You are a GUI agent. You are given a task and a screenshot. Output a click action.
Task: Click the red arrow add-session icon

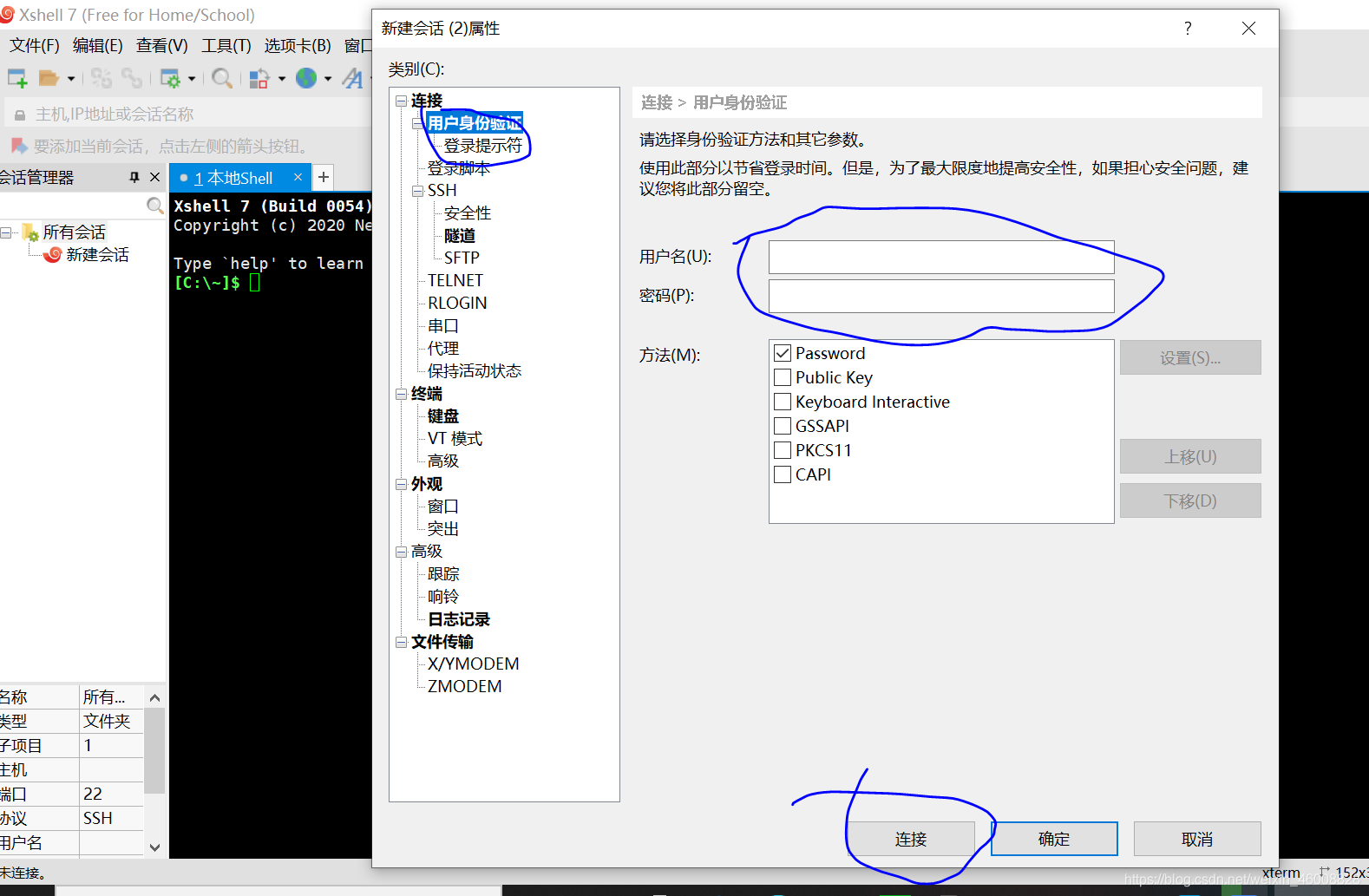tap(19, 146)
